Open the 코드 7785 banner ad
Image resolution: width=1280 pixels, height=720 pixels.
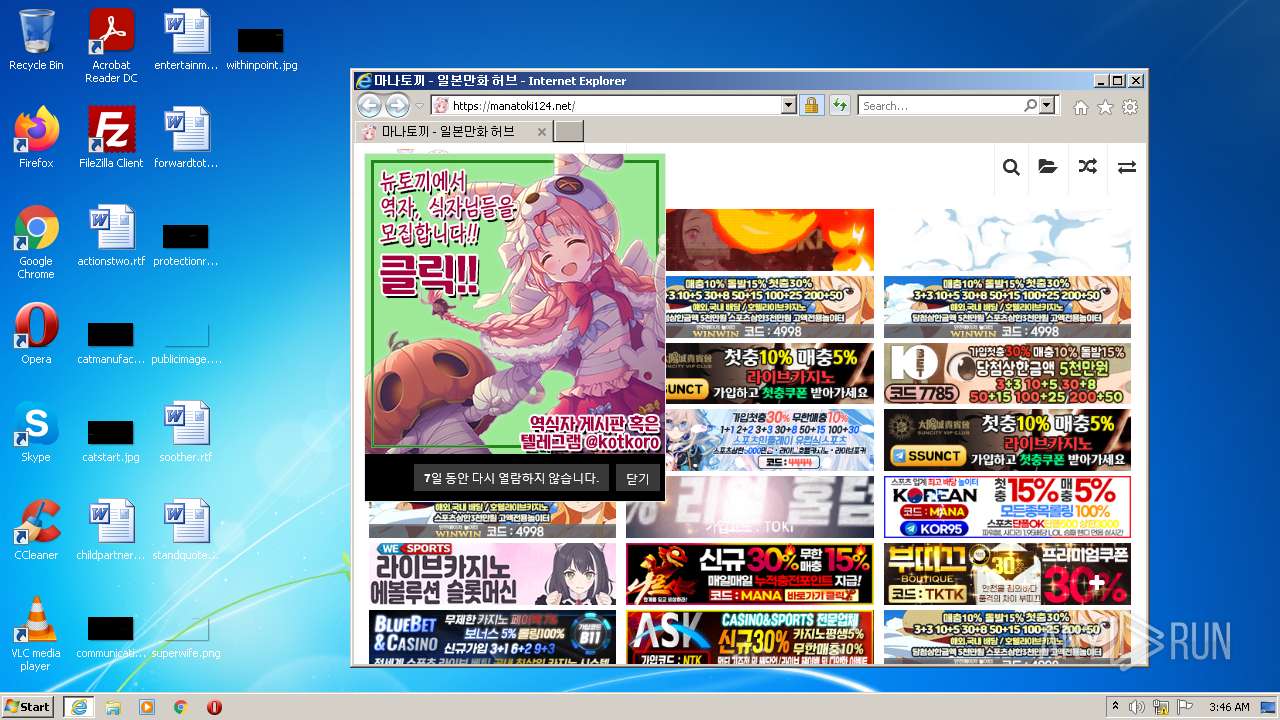[x=1007, y=373]
